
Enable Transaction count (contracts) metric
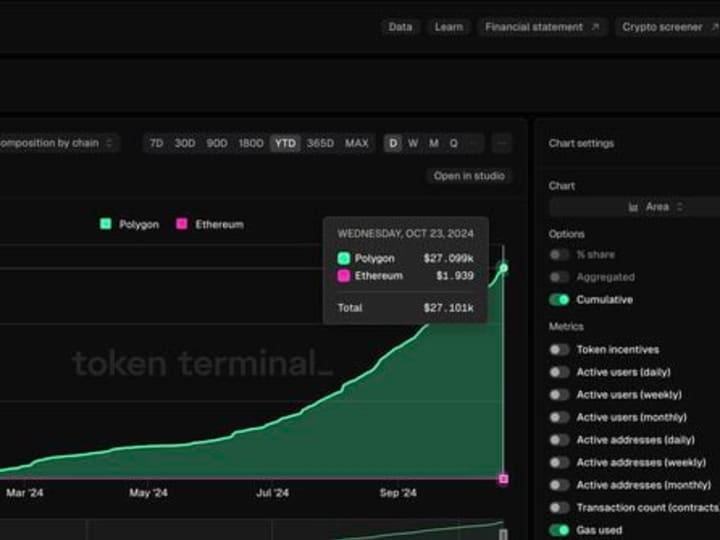tap(559, 507)
